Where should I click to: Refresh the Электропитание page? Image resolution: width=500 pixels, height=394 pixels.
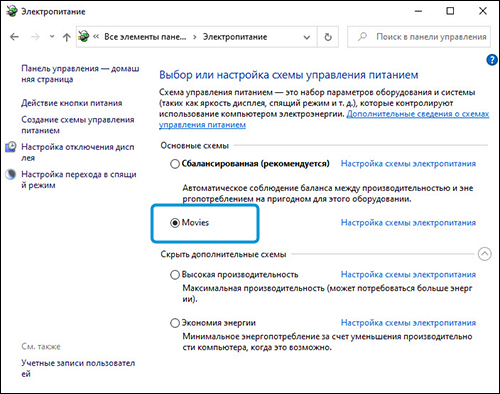click(328, 37)
